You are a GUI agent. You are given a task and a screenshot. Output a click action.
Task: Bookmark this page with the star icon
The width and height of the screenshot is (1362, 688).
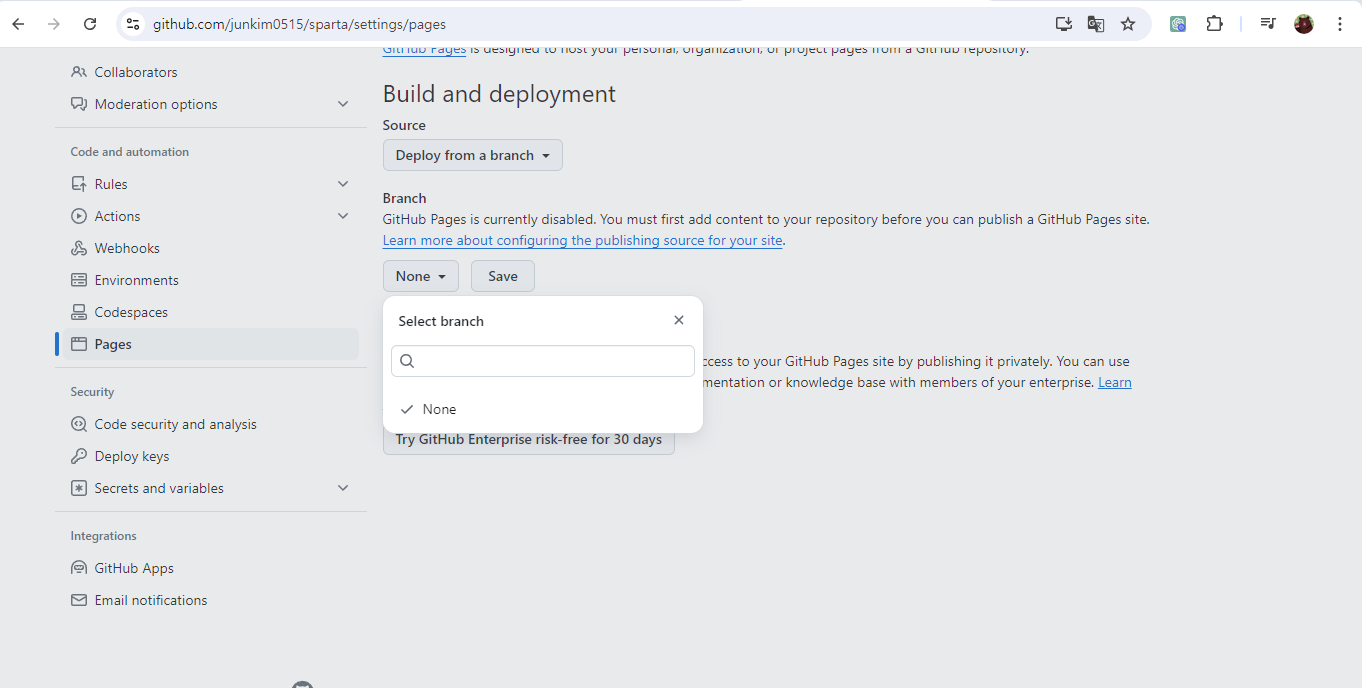click(x=1128, y=24)
